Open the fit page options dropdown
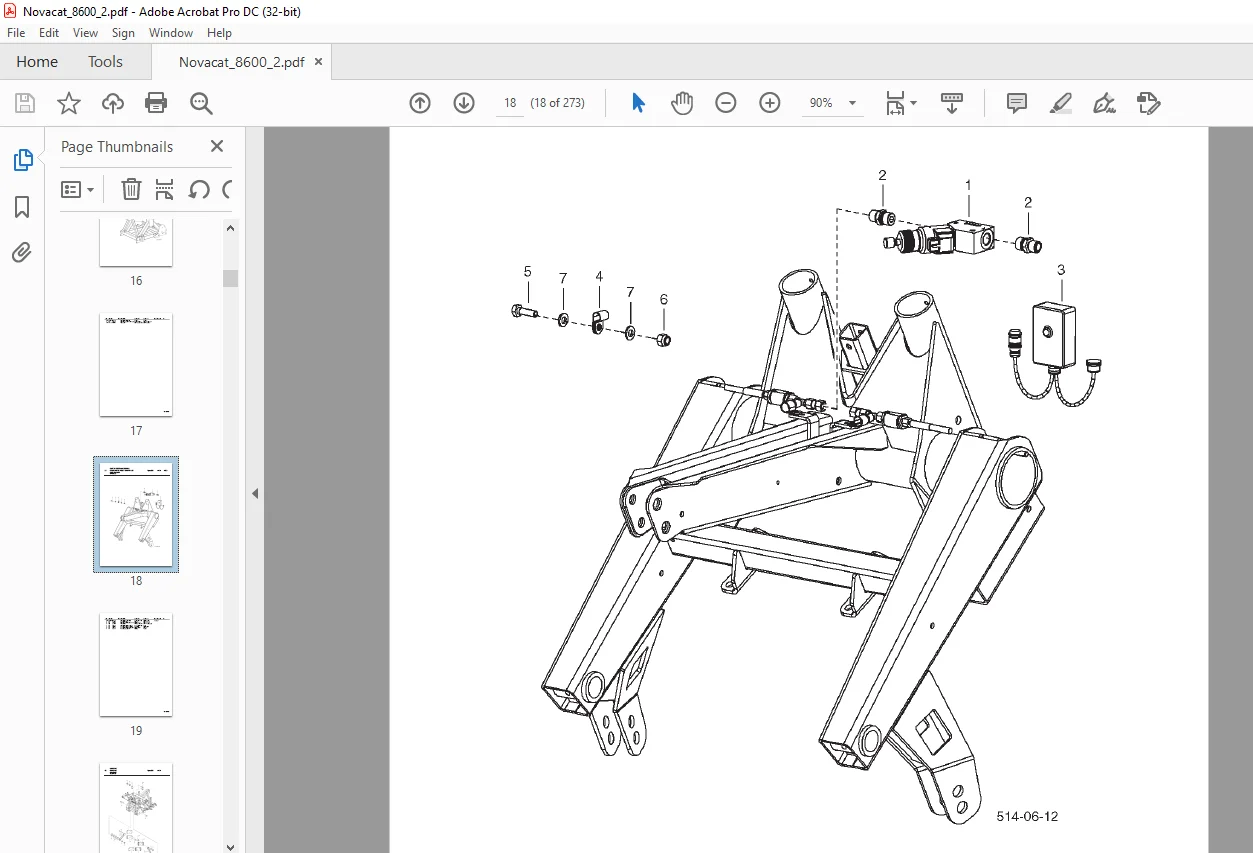Screen dimensions: 1253x853 tap(900, 103)
